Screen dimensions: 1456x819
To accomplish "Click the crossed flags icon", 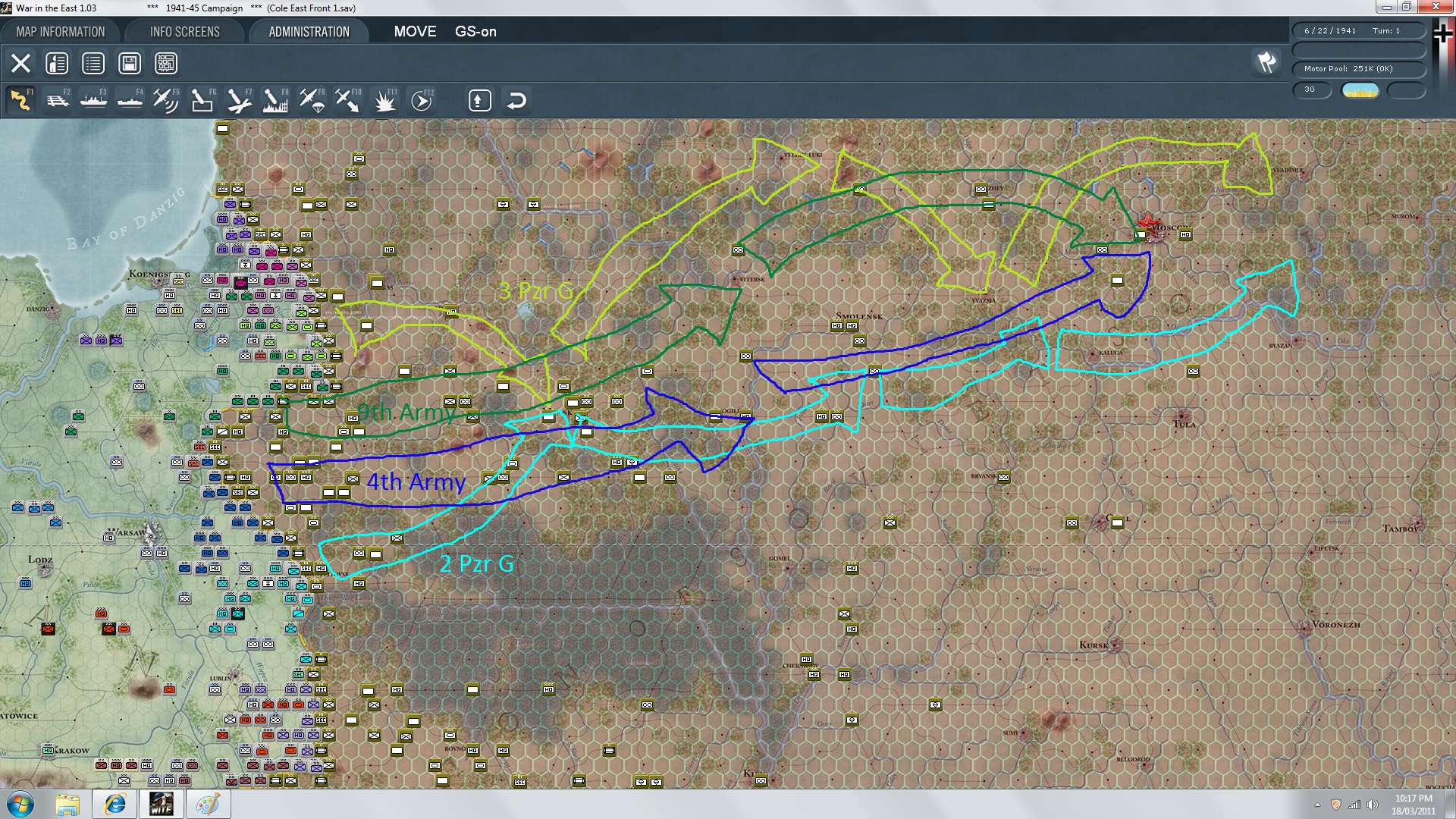I will (1267, 62).
